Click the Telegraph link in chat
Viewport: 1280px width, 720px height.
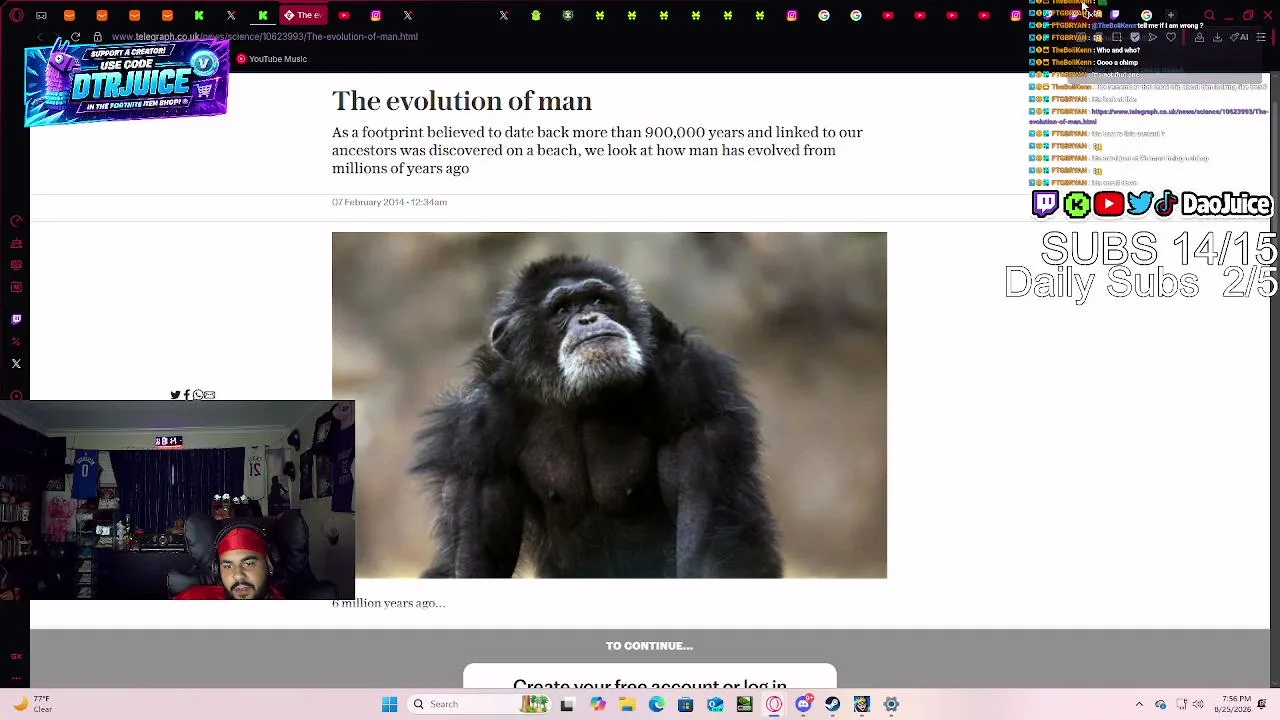point(1149,116)
